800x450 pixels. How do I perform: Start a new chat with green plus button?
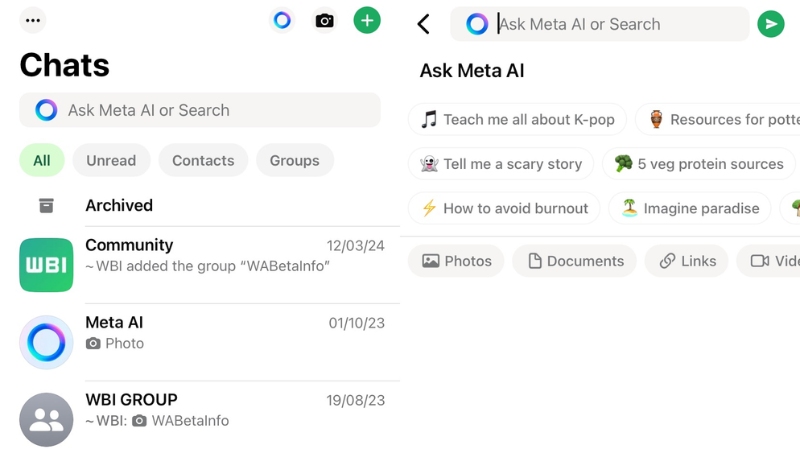[x=367, y=20]
